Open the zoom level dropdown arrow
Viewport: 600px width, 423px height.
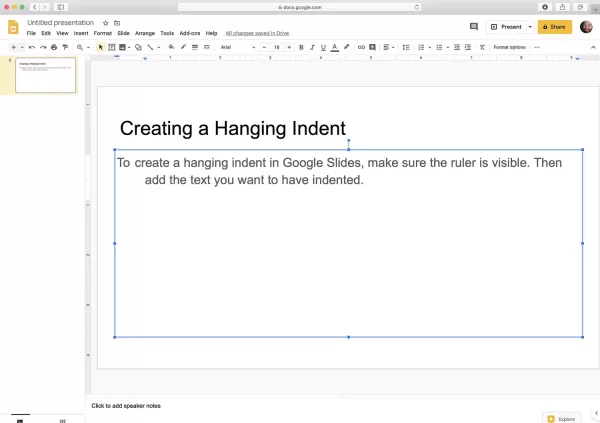[88, 47]
